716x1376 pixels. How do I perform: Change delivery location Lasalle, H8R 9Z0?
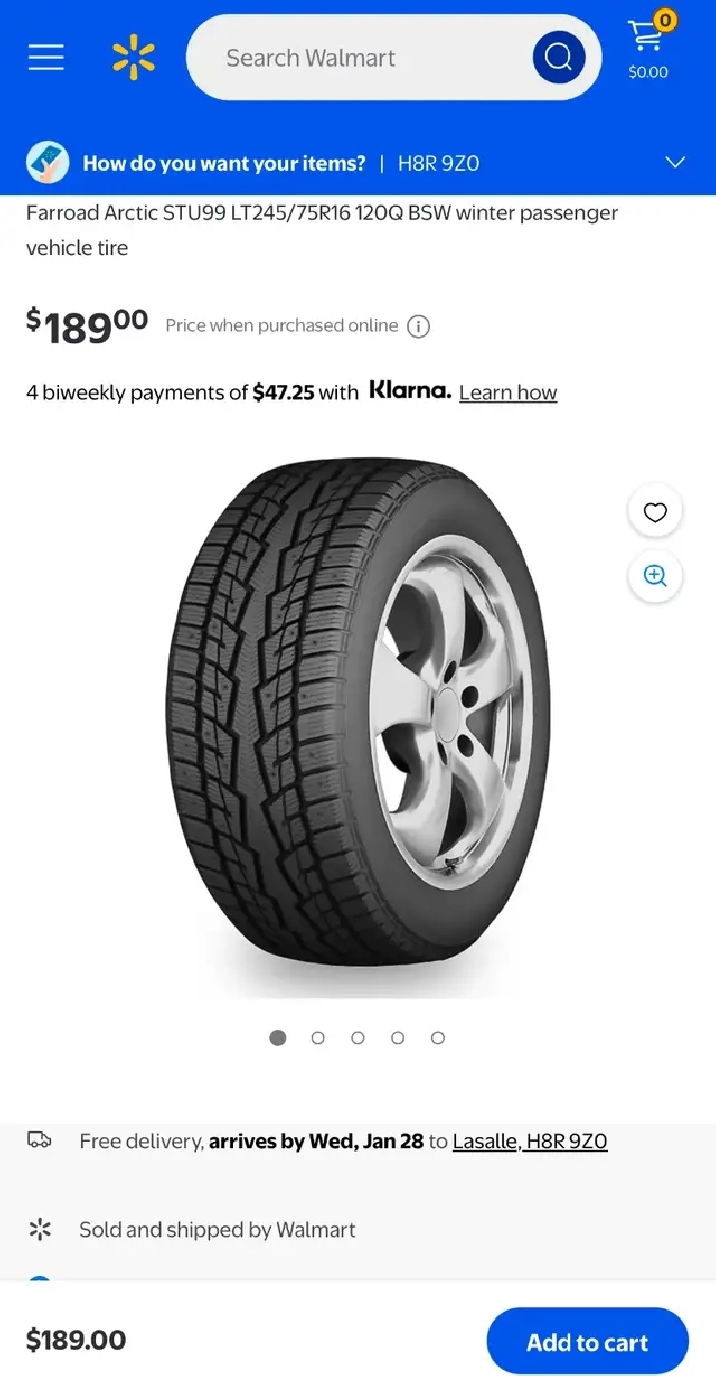(x=530, y=1141)
